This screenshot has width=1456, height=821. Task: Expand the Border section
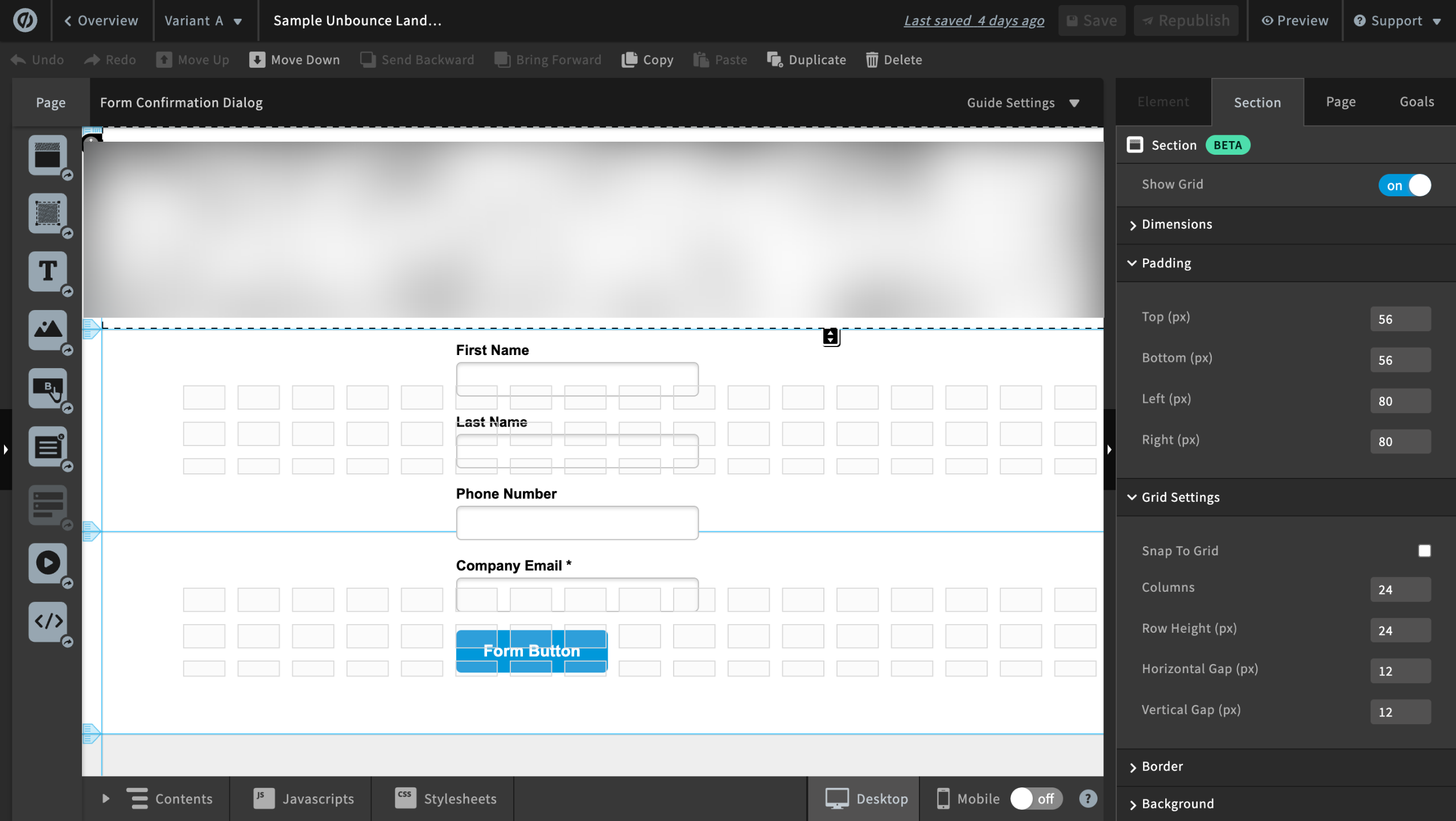pyautogui.click(x=1286, y=766)
